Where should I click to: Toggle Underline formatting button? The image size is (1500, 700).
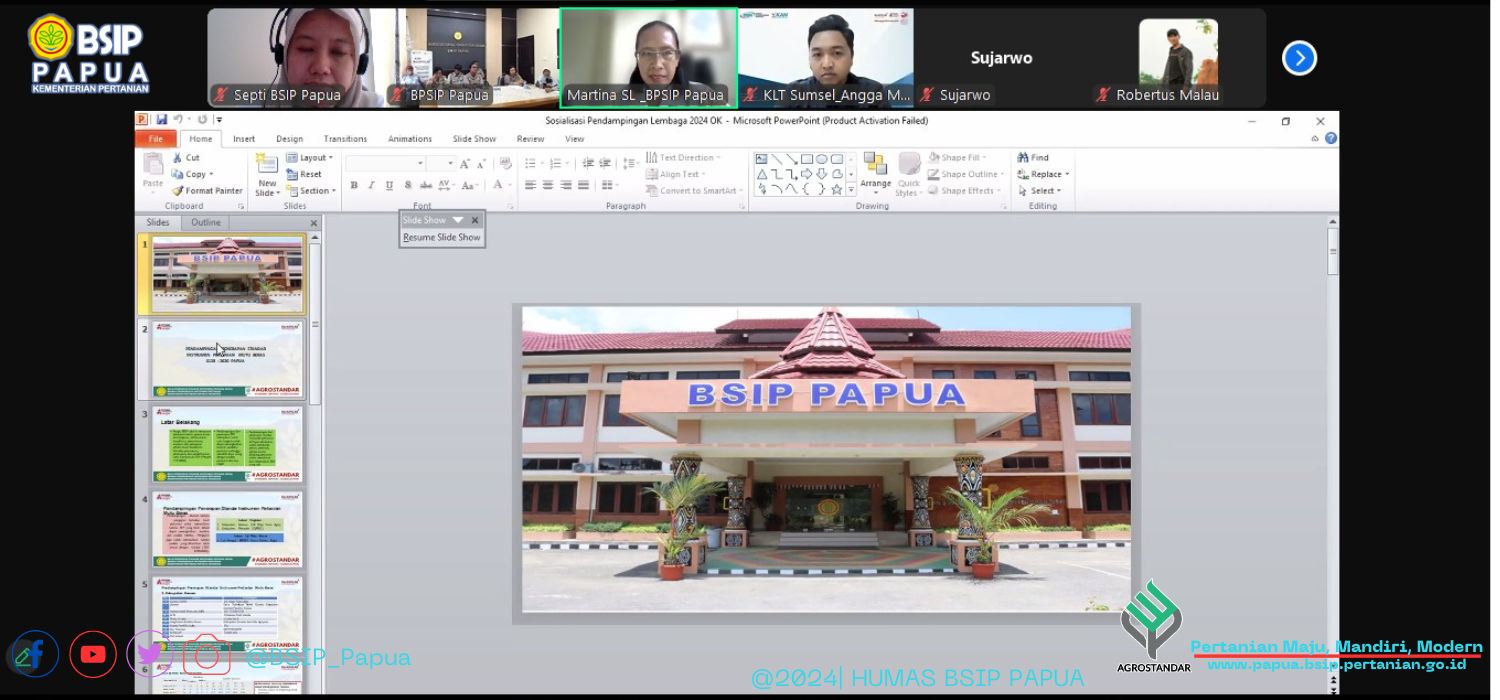tap(389, 186)
